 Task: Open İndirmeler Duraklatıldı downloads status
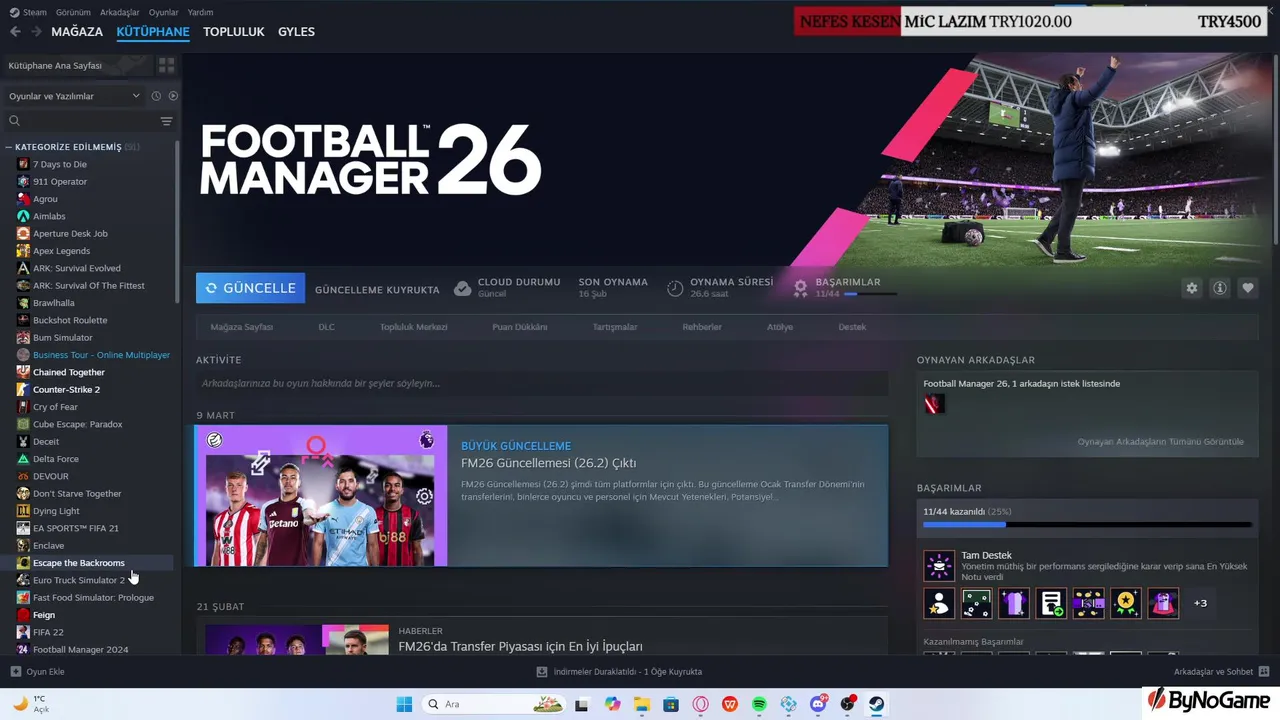pos(619,672)
